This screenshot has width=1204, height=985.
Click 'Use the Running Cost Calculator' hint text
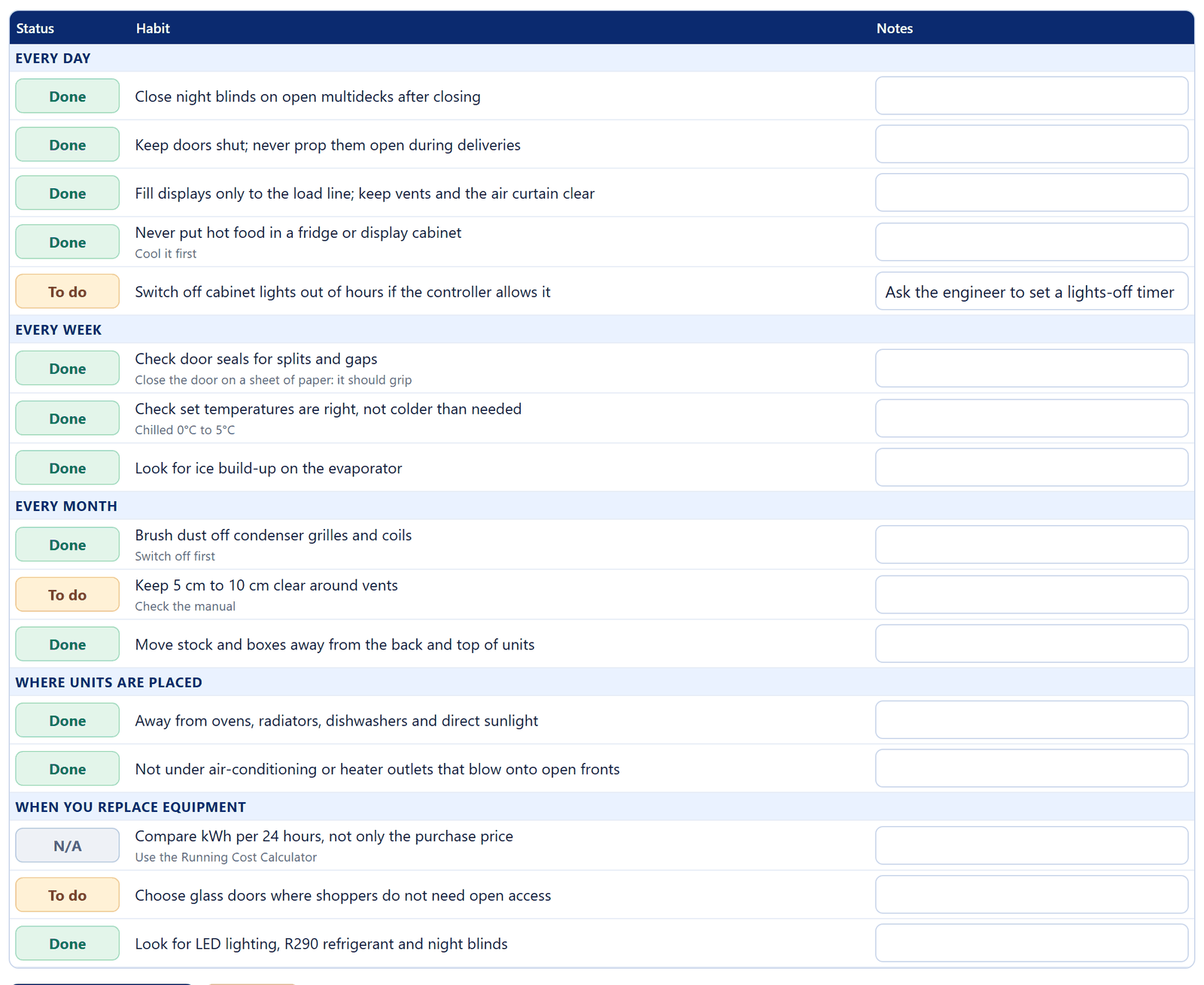click(x=226, y=857)
